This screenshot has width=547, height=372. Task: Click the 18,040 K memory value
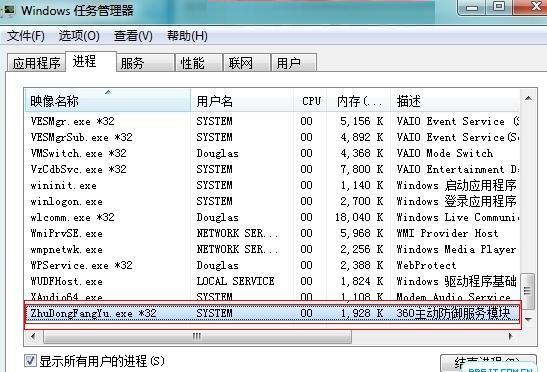click(359, 217)
